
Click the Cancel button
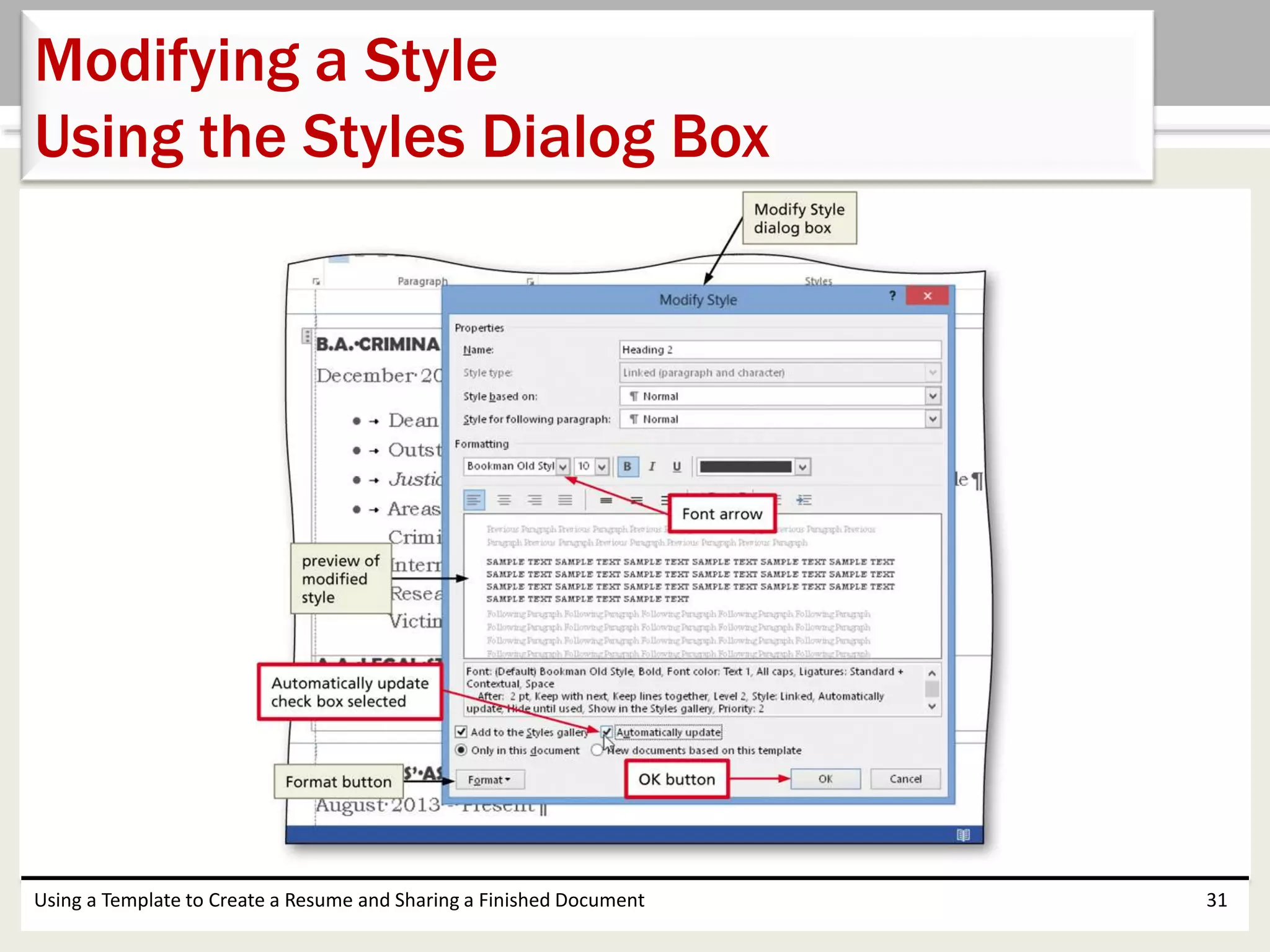tap(905, 779)
